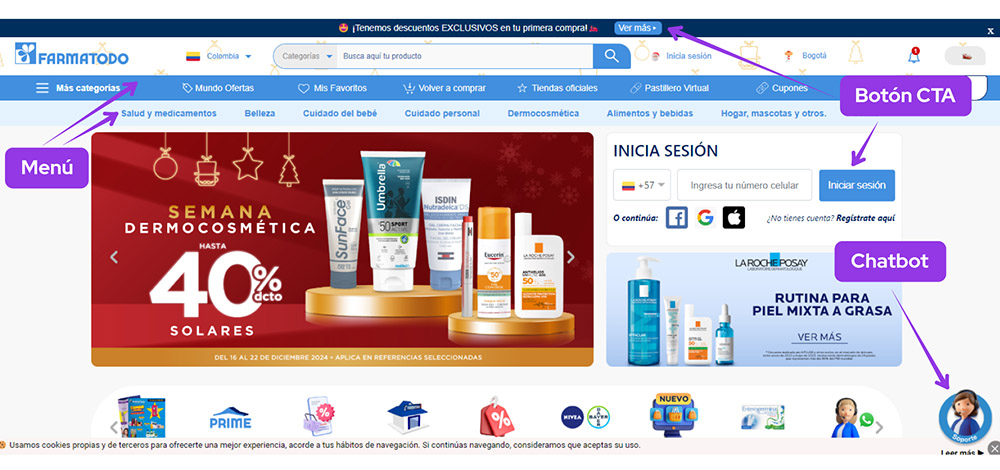Move shortcut carousel to the right
1000x470 pixels.
click(x=879, y=427)
